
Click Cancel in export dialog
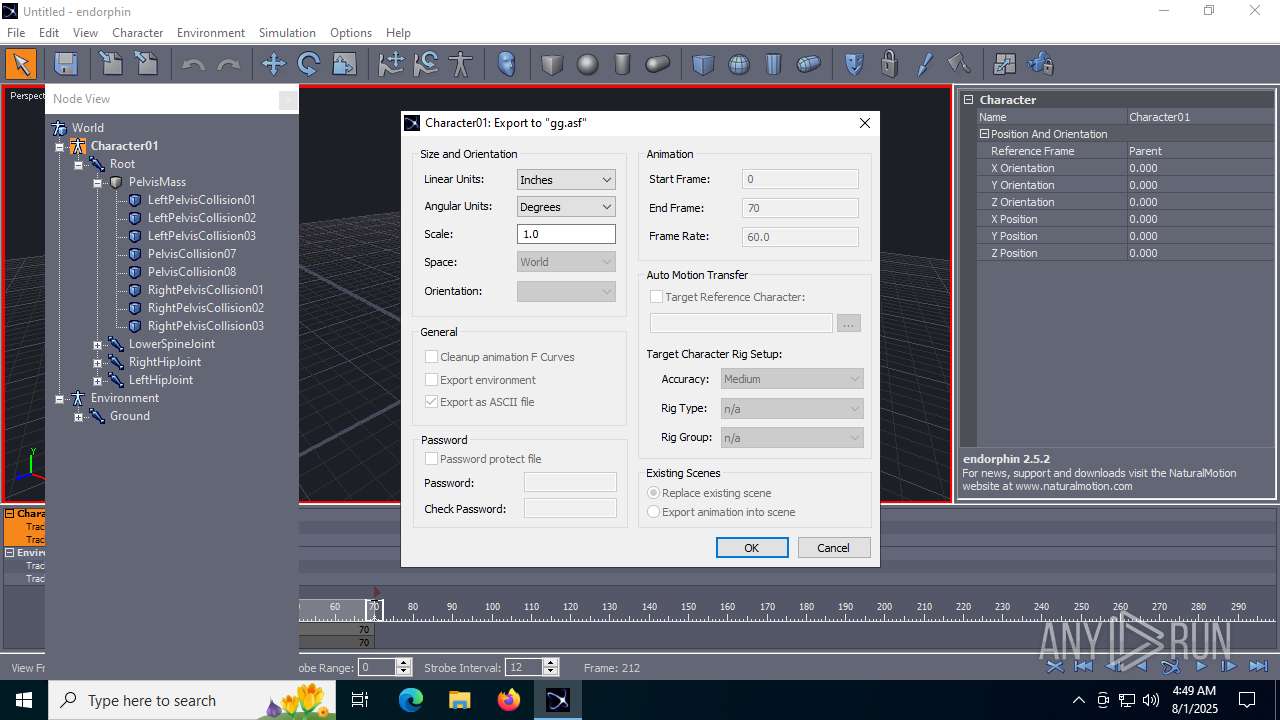tap(833, 547)
